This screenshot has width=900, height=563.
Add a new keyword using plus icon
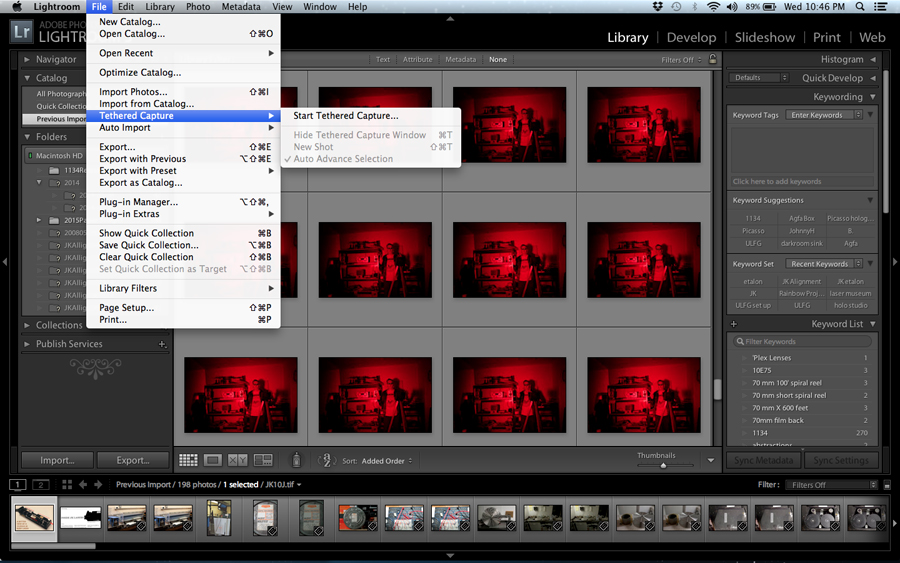tap(734, 324)
